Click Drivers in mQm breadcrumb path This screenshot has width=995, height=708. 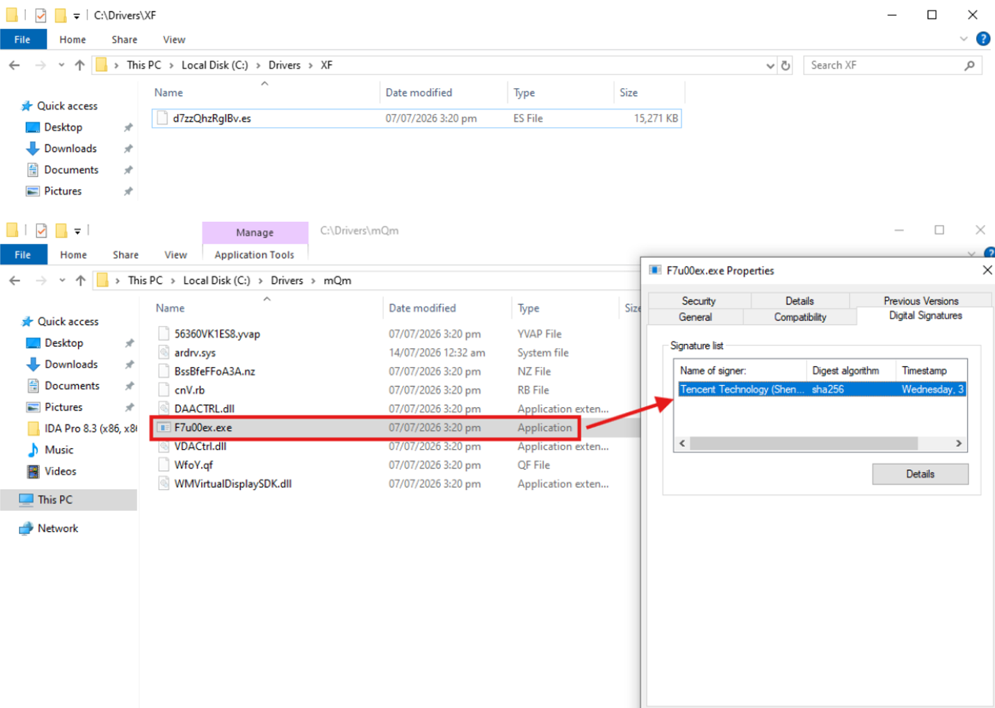287,280
